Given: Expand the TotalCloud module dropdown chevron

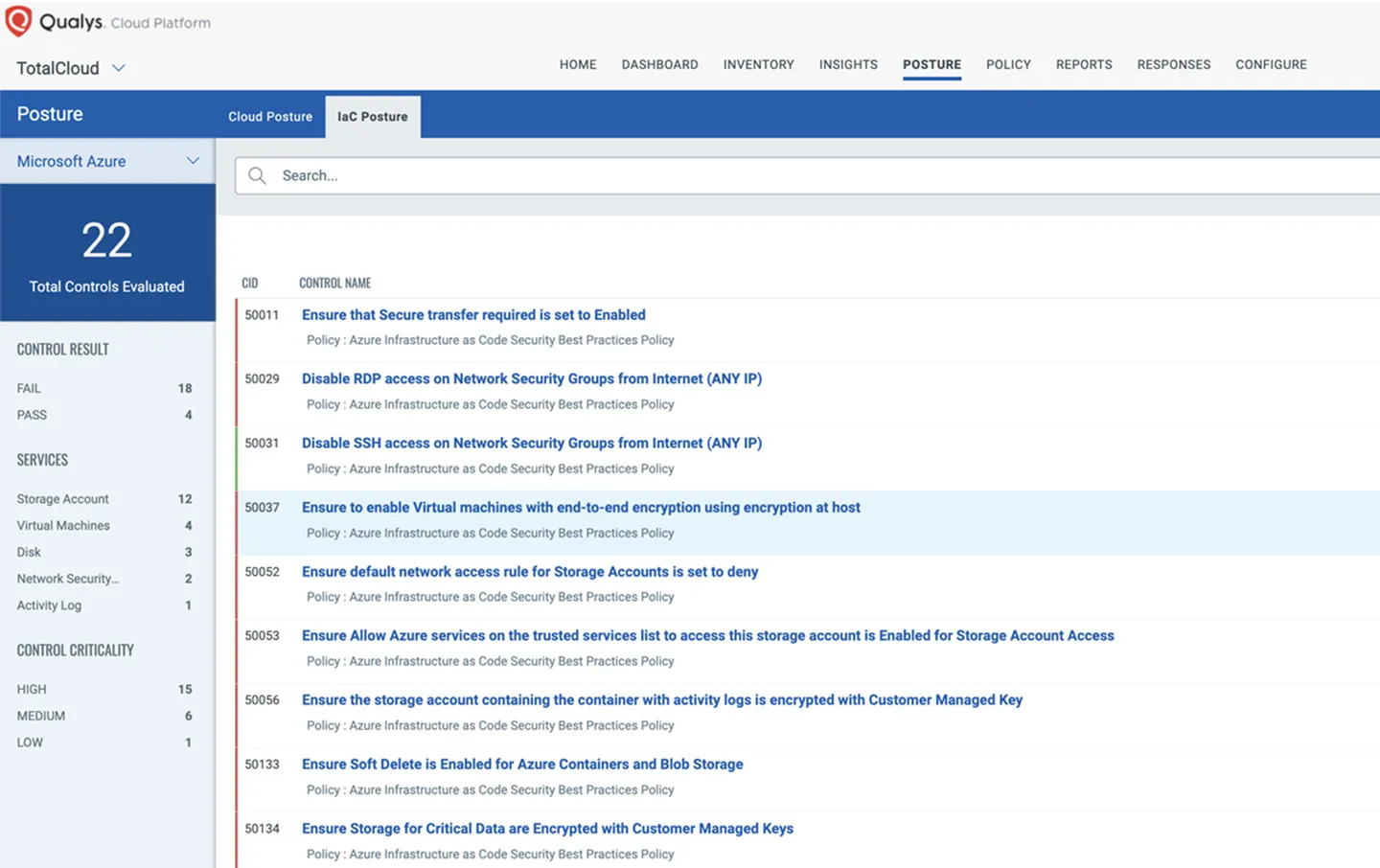Looking at the screenshot, I should coord(119,68).
